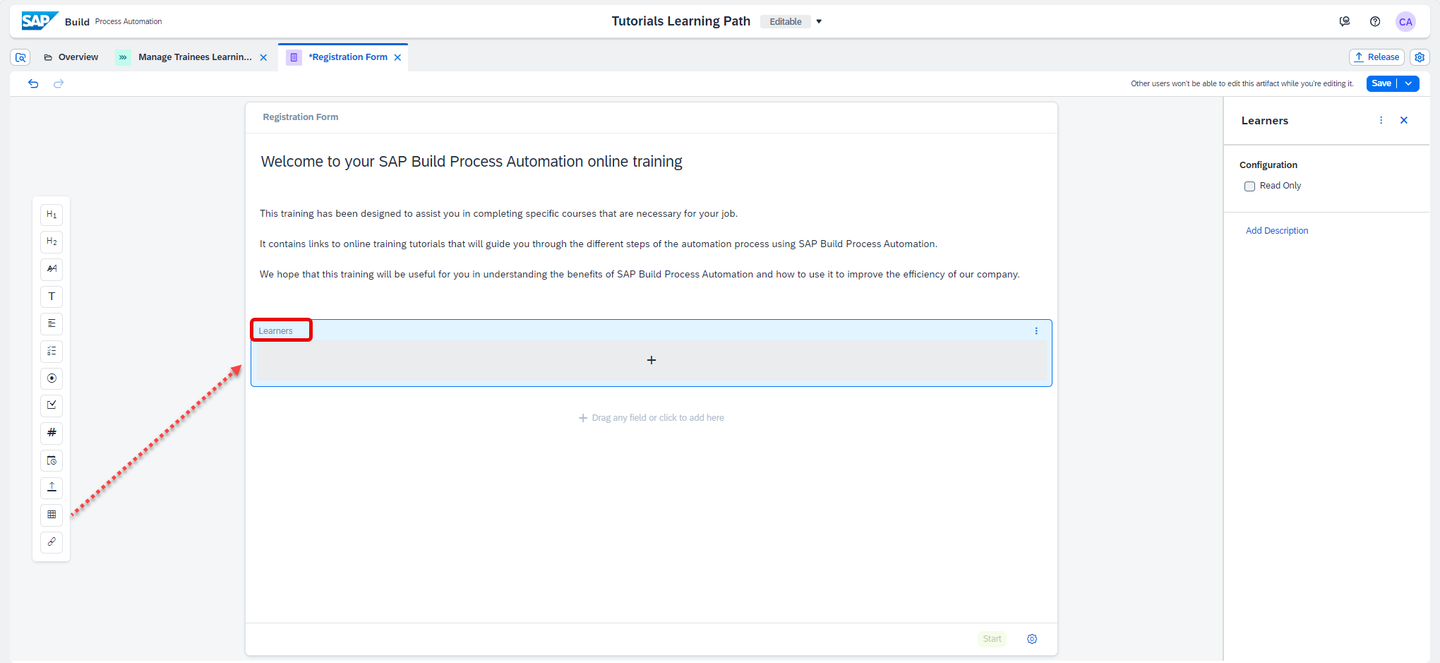The image size is (1440, 663).
Task: Insert a Date/Time field
Action: point(51,460)
